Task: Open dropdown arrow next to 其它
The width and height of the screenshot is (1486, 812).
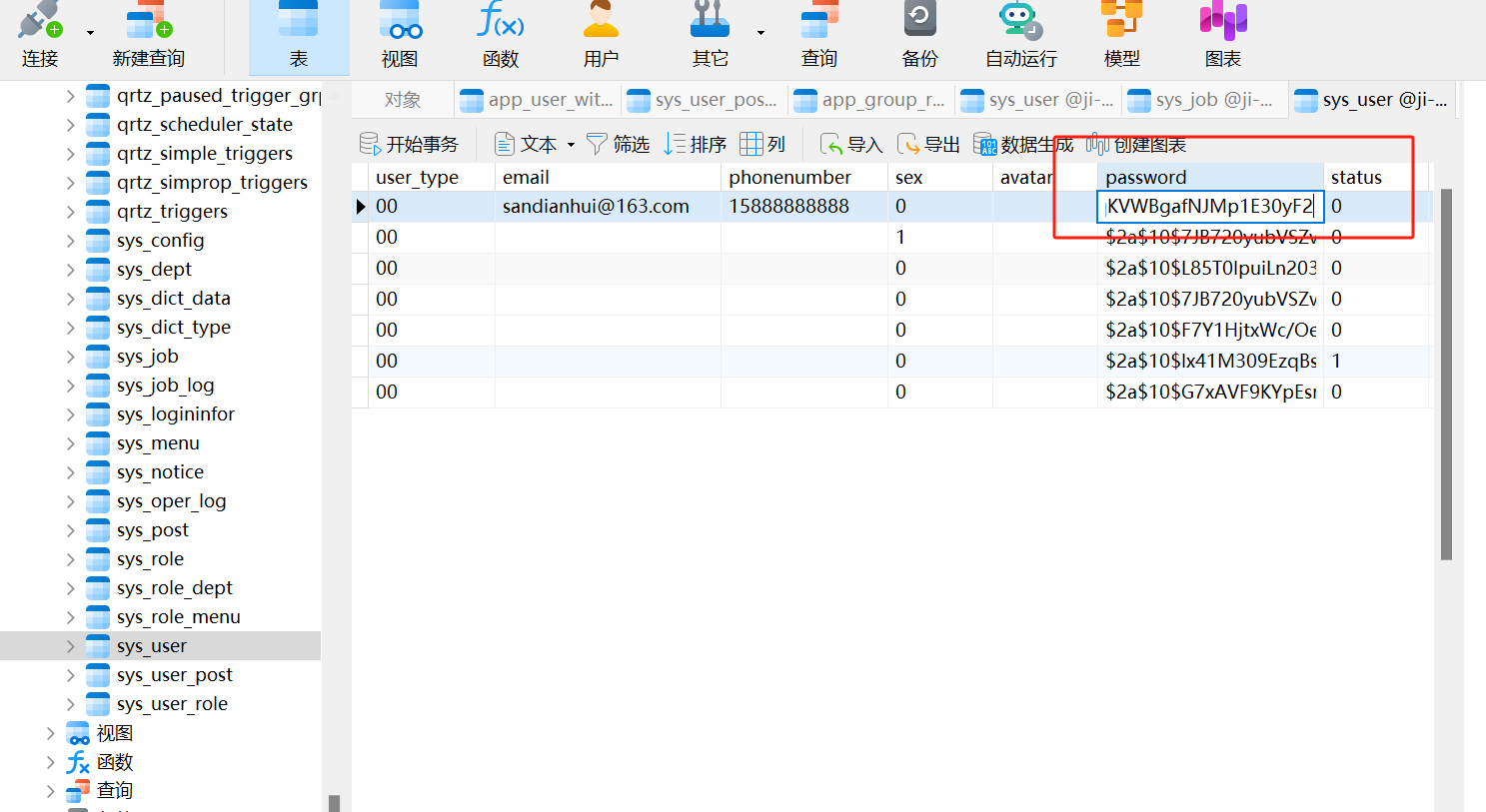Action: click(x=760, y=33)
